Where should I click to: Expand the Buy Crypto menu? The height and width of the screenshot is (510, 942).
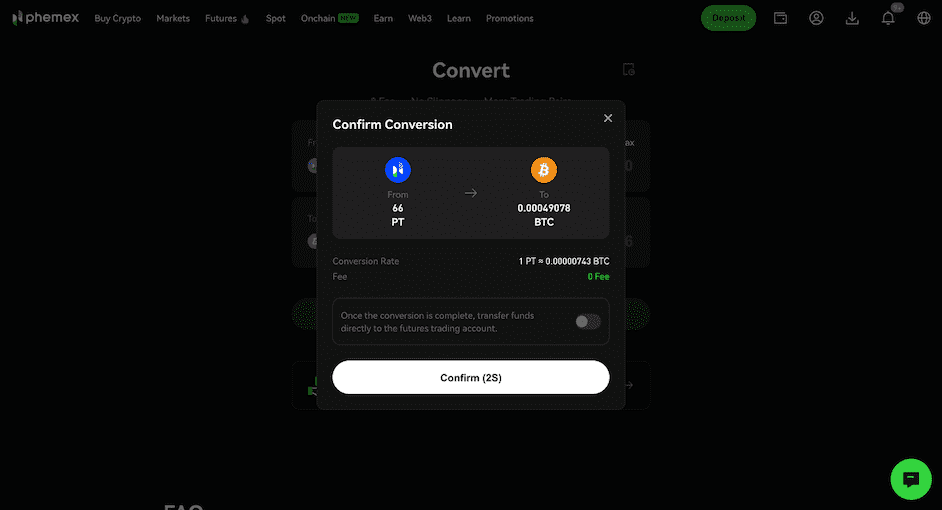click(x=118, y=19)
